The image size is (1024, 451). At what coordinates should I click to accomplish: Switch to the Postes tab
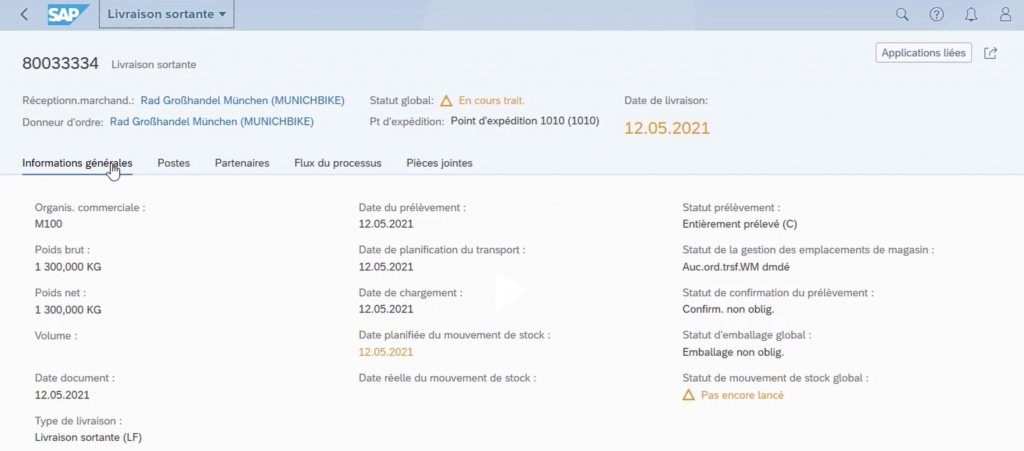tap(173, 163)
